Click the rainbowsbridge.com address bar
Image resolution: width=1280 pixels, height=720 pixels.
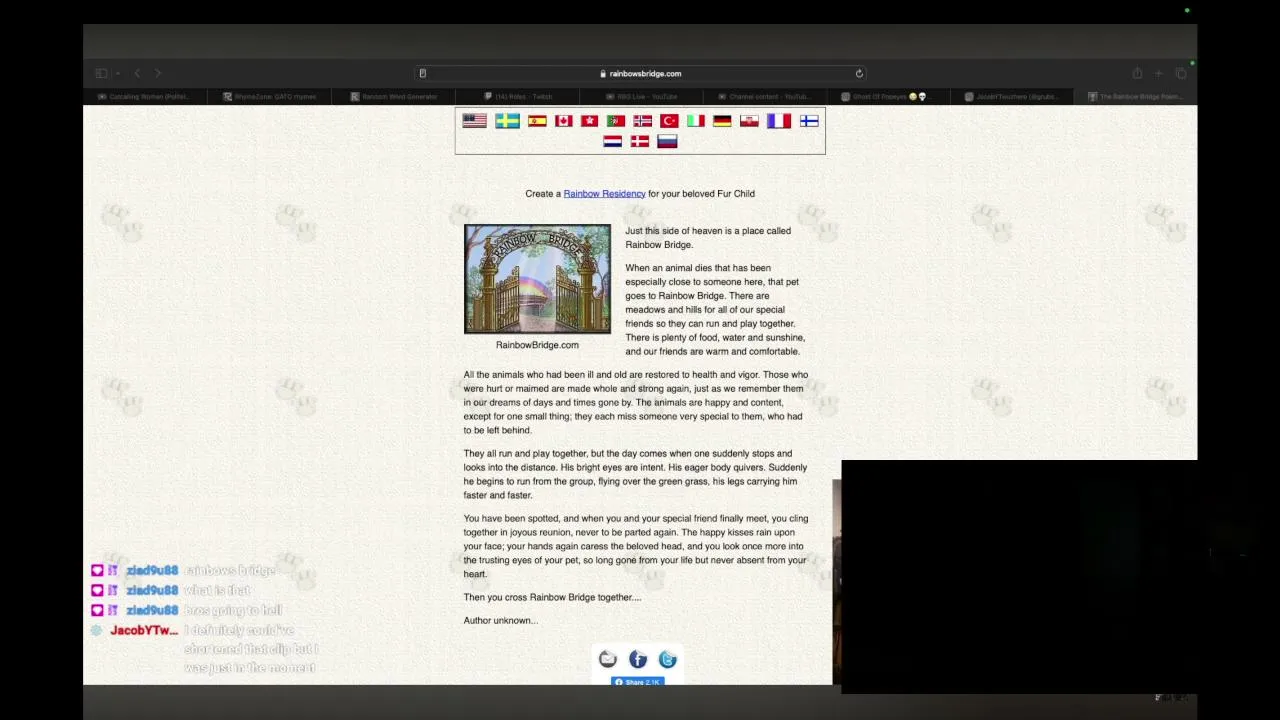coord(640,73)
